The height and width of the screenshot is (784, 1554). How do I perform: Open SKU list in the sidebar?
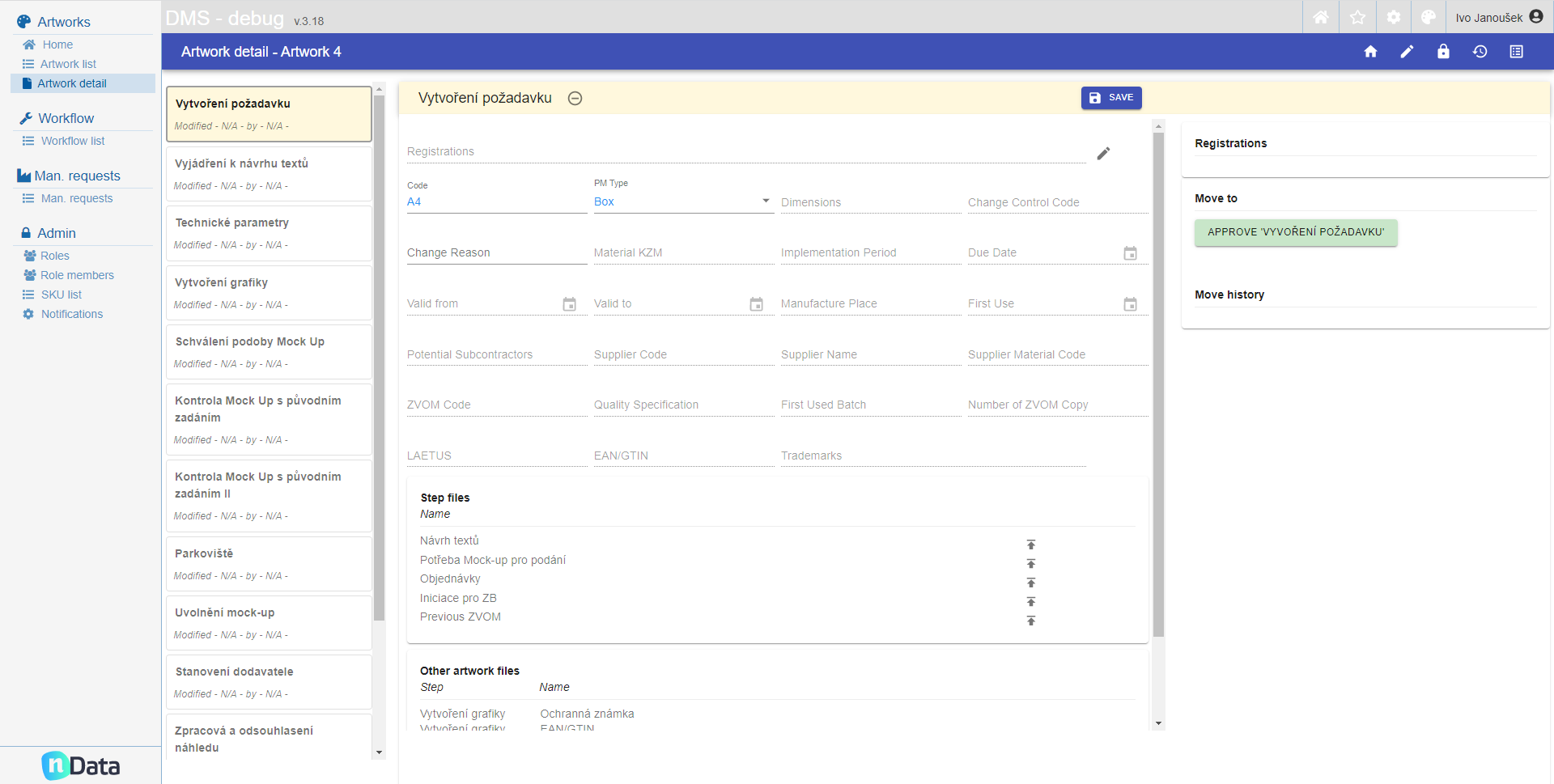[x=61, y=295]
